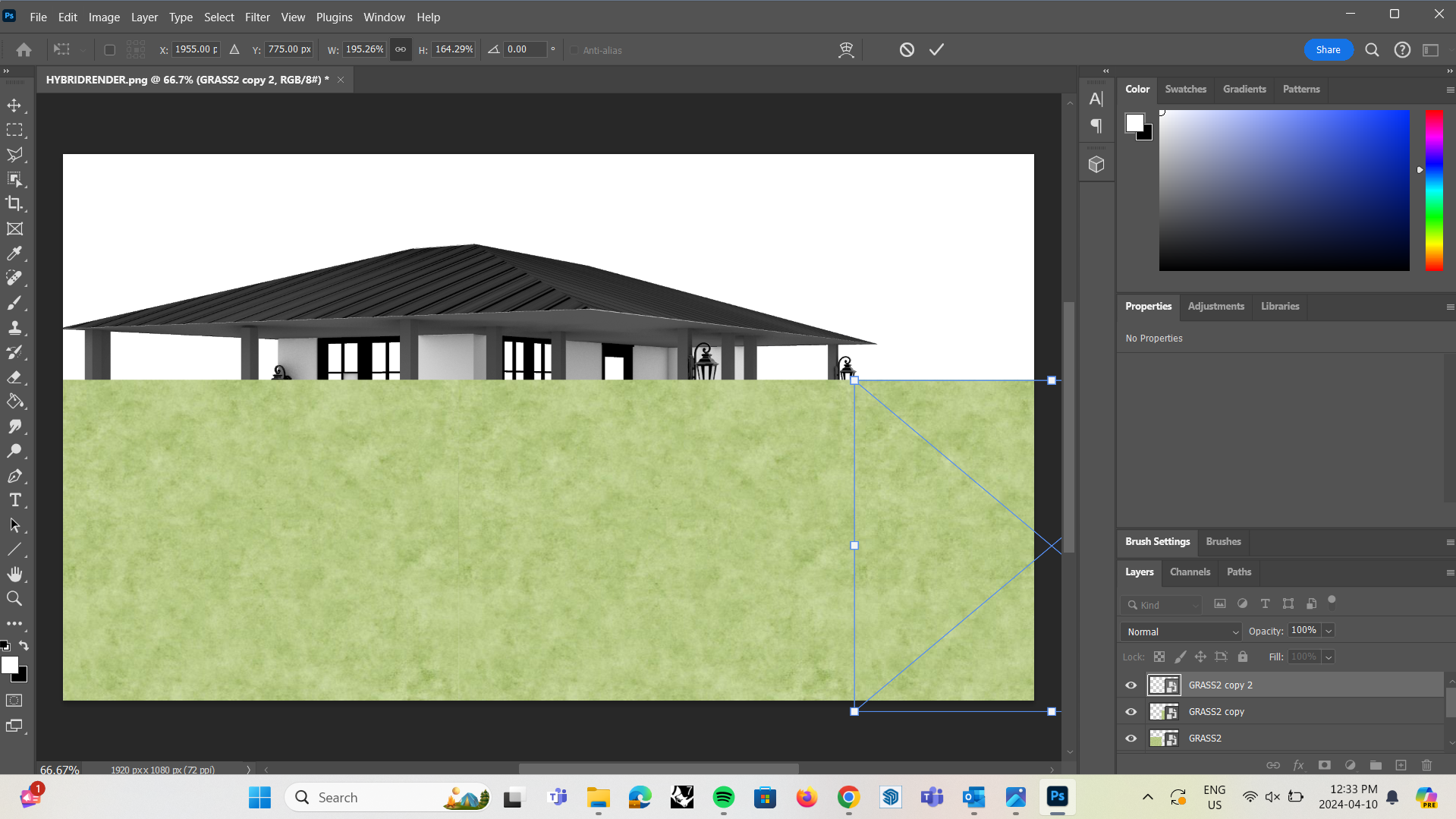Open the Normal blend mode dropdown
The height and width of the screenshot is (819, 1456).
click(1180, 631)
